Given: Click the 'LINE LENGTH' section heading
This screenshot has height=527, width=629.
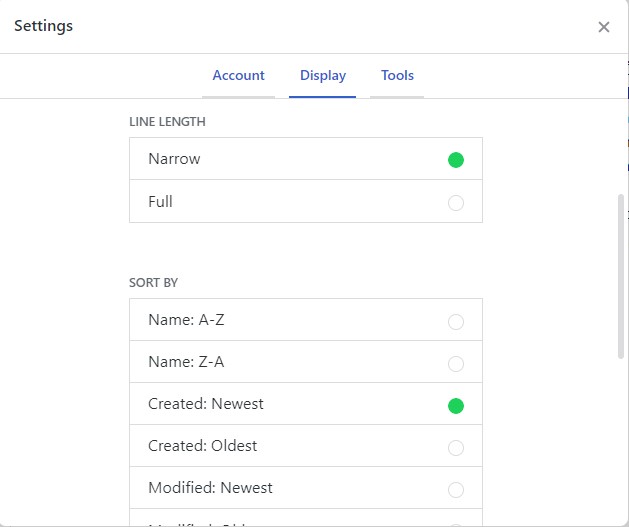Looking at the screenshot, I should tap(167, 122).
